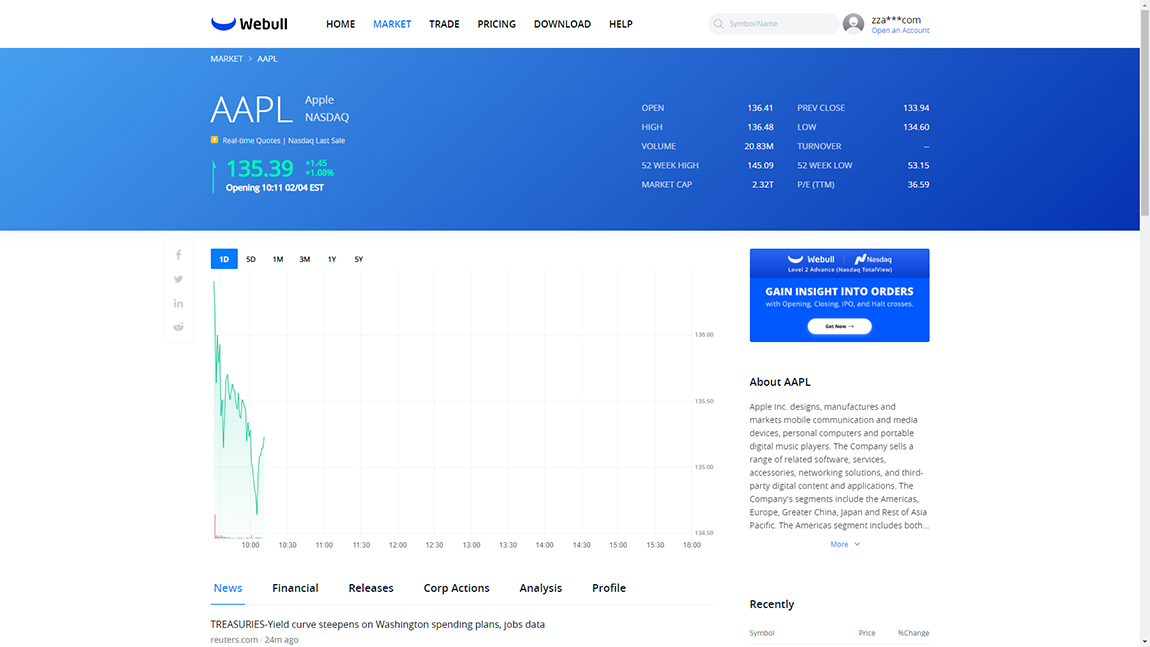Share on LinkedIn icon
The width and height of the screenshot is (1150, 647).
pos(178,303)
